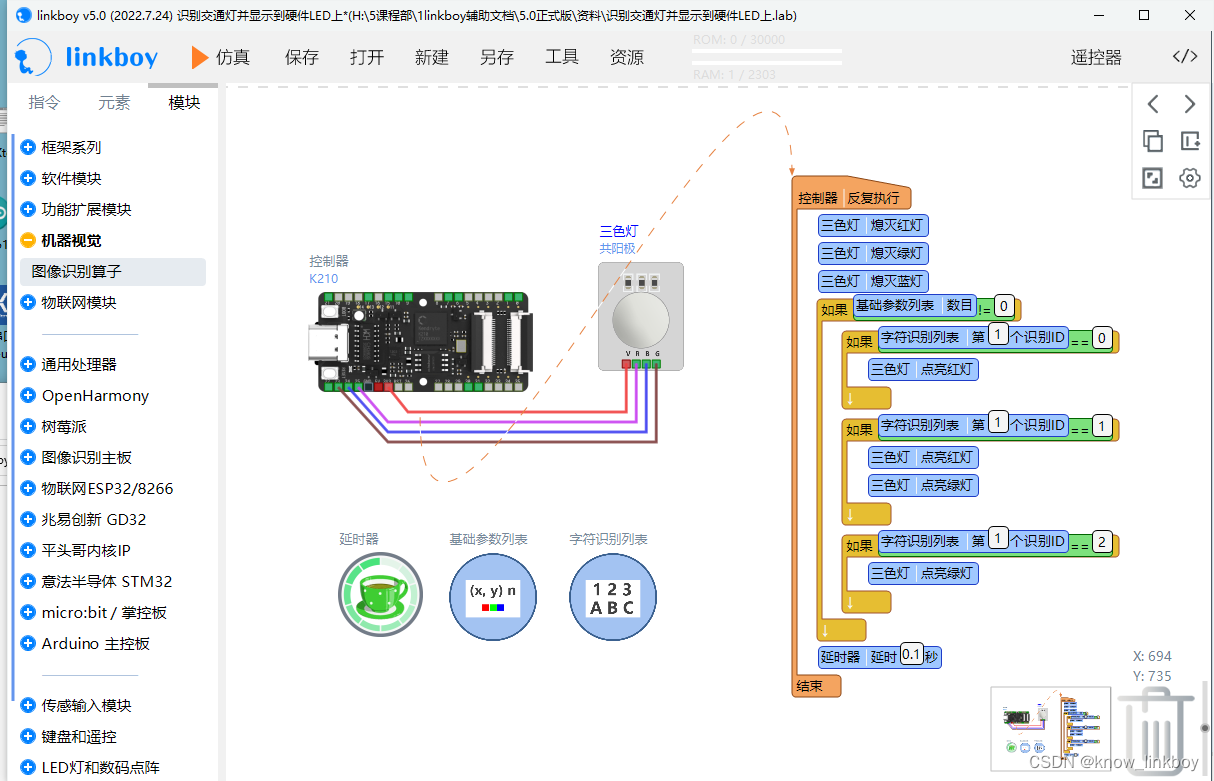Image resolution: width=1214 pixels, height=781 pixels.
Task: Click the copy icon in right panel
Action: 1153,141
